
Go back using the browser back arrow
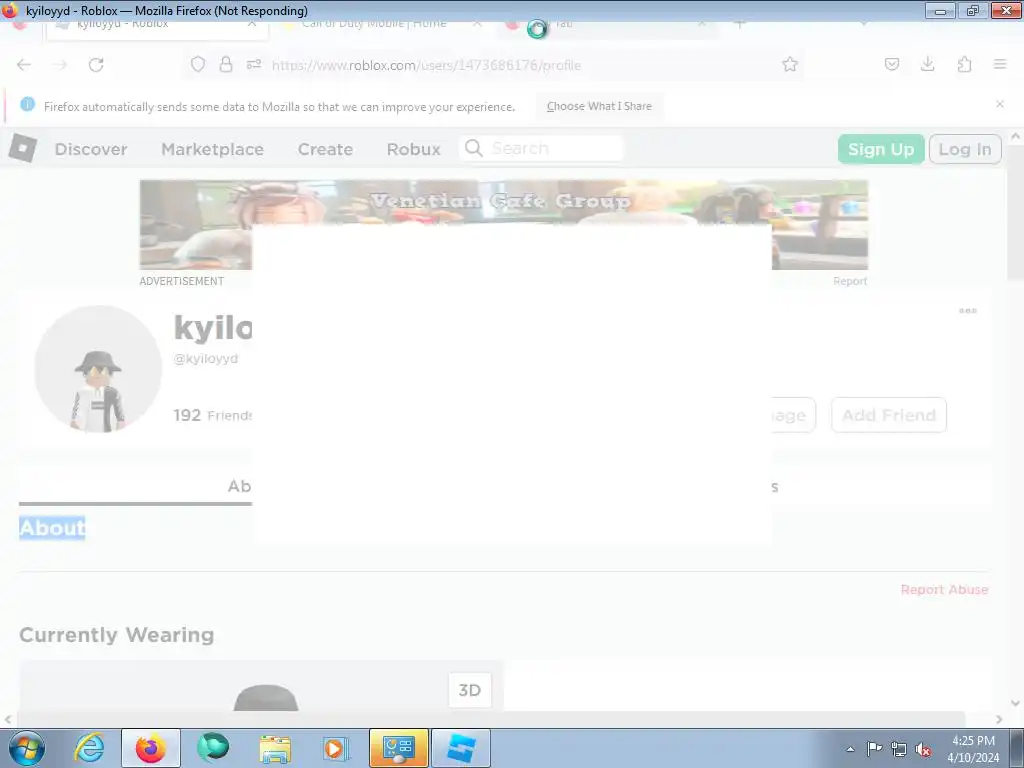tap(24, 65)
